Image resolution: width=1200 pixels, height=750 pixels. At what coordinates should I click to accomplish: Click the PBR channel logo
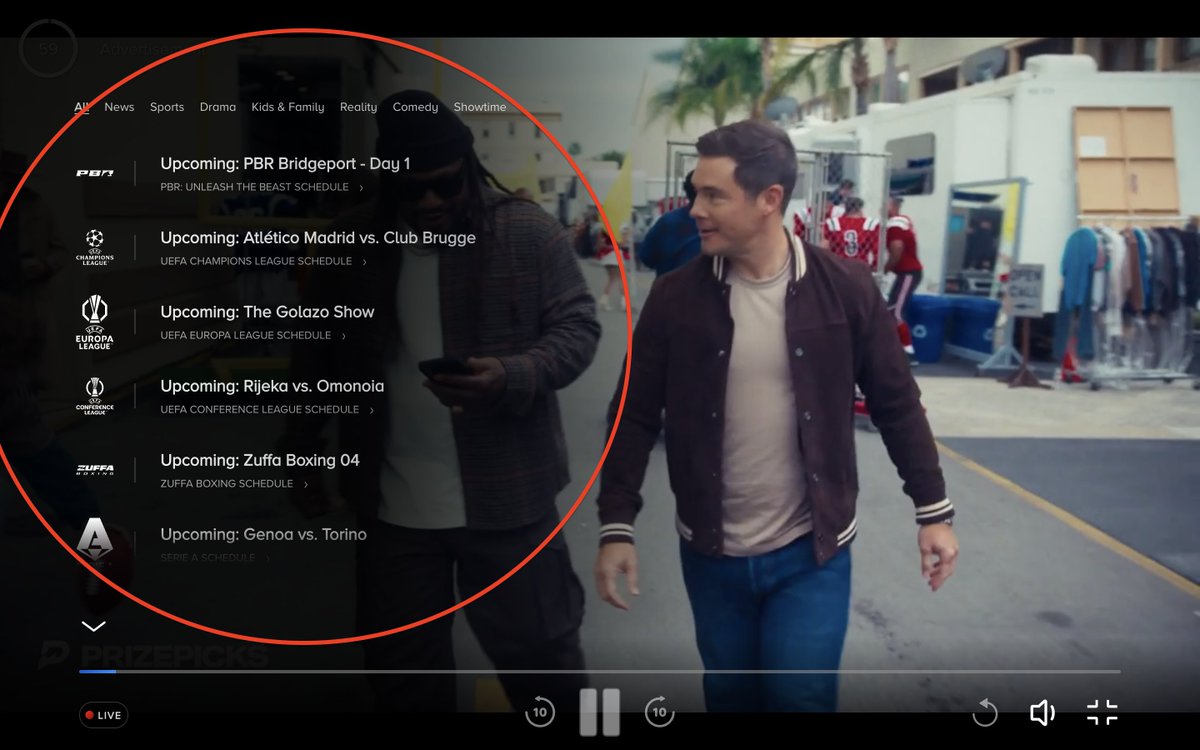[95, 173]
